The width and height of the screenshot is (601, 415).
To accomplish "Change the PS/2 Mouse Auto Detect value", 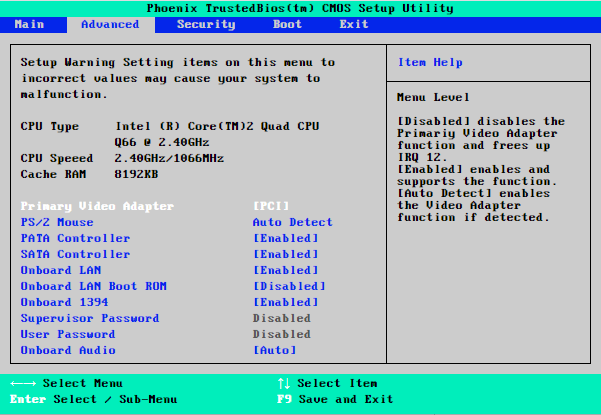I will point(292,222).
